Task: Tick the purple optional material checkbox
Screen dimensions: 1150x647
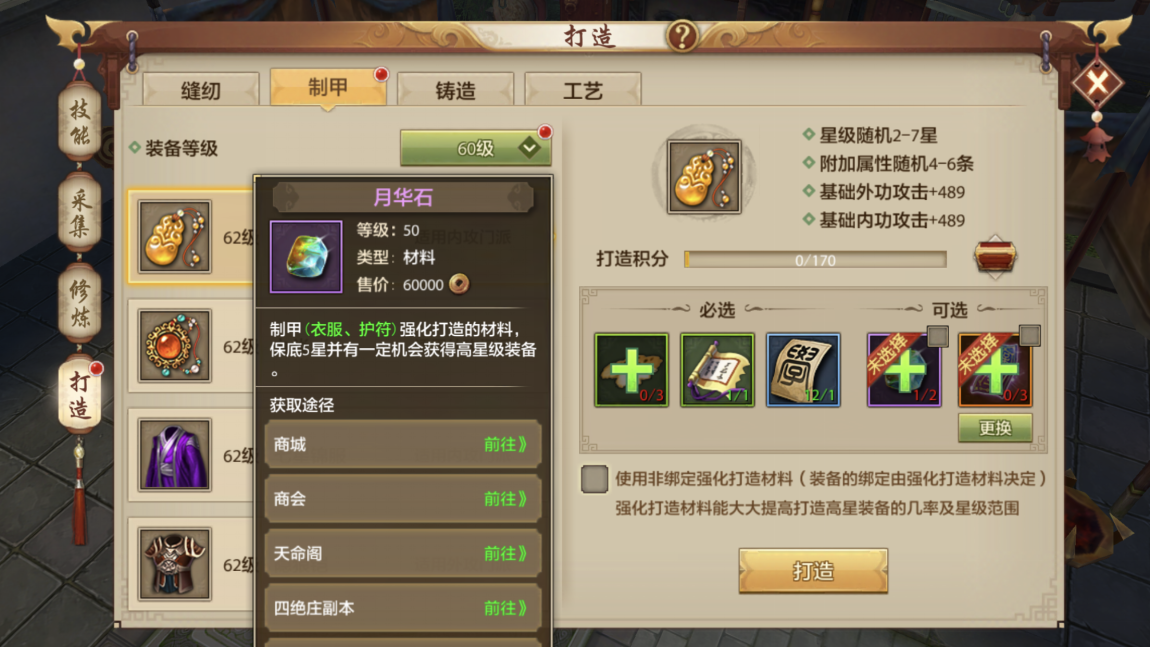Action: click(x=937, y=336)
